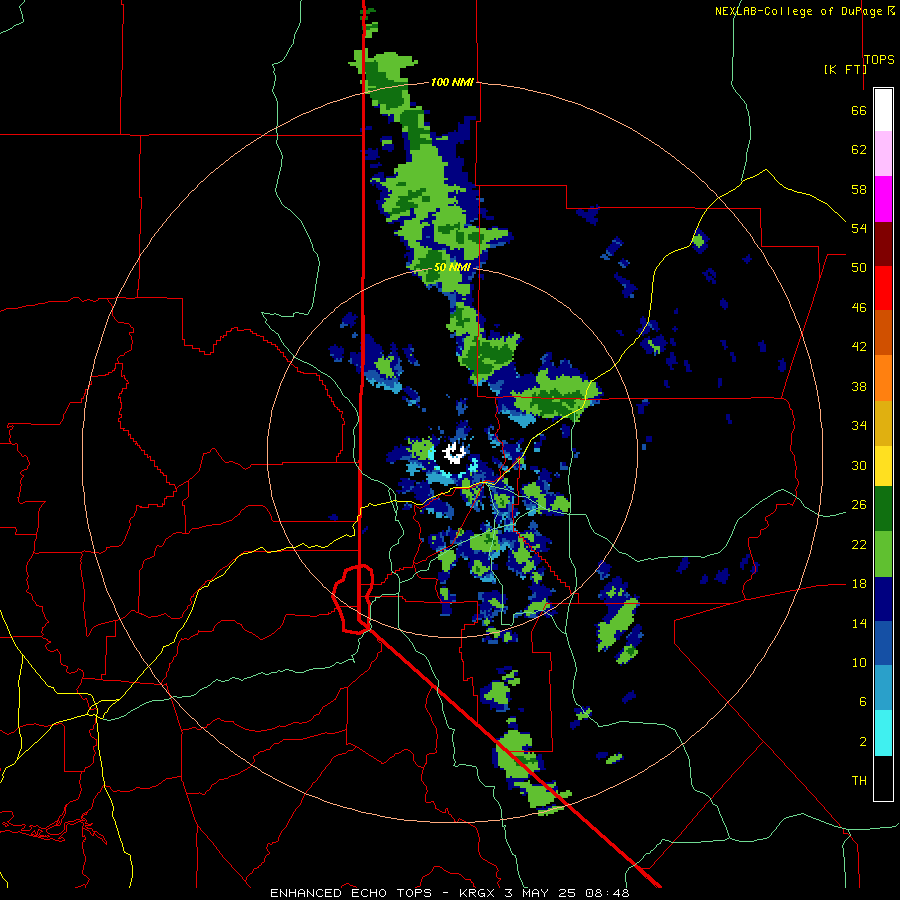Click the ENHANCED ECHO TOPS KRGX caption
The image size is (900, 900).
click(449, 893)
